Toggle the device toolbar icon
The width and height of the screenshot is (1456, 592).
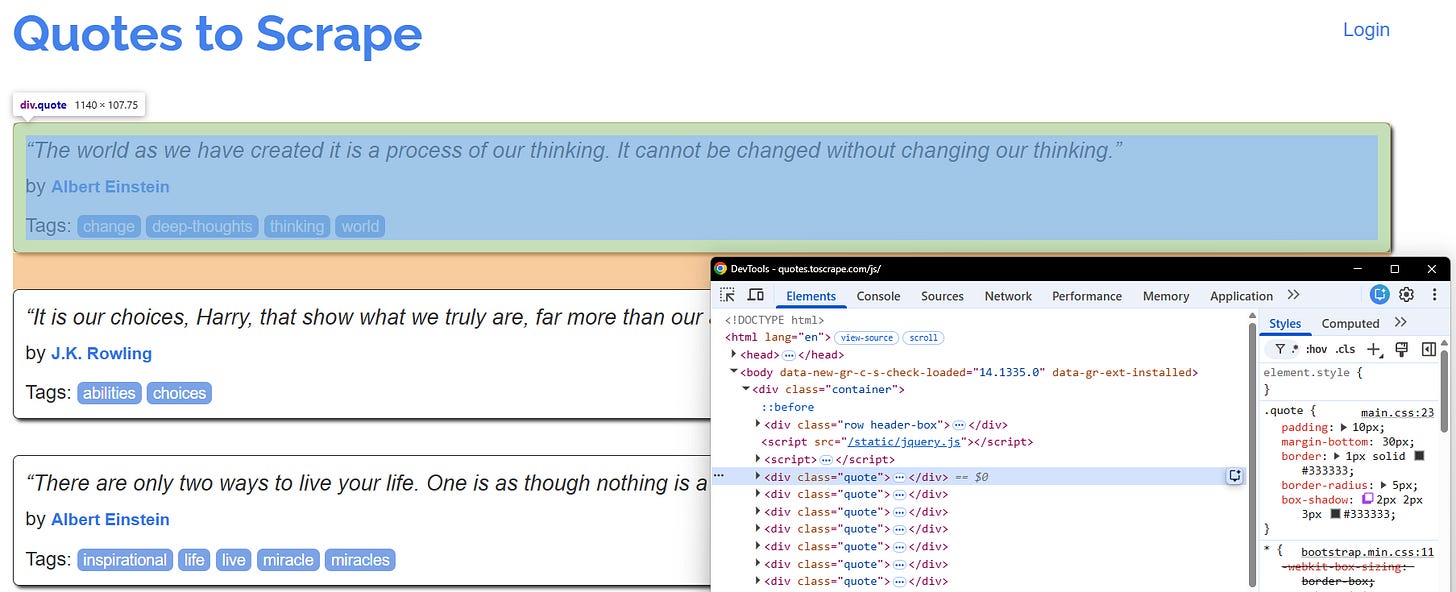click(x=756, y=295)
